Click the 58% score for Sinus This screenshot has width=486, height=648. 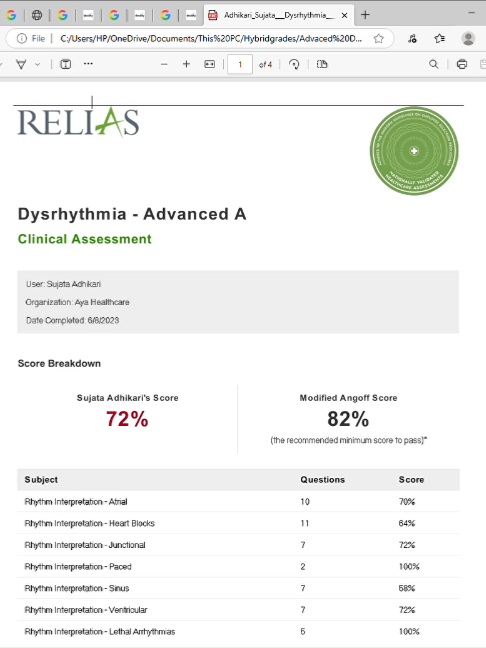pyautogui.click(x=407, y=588)
